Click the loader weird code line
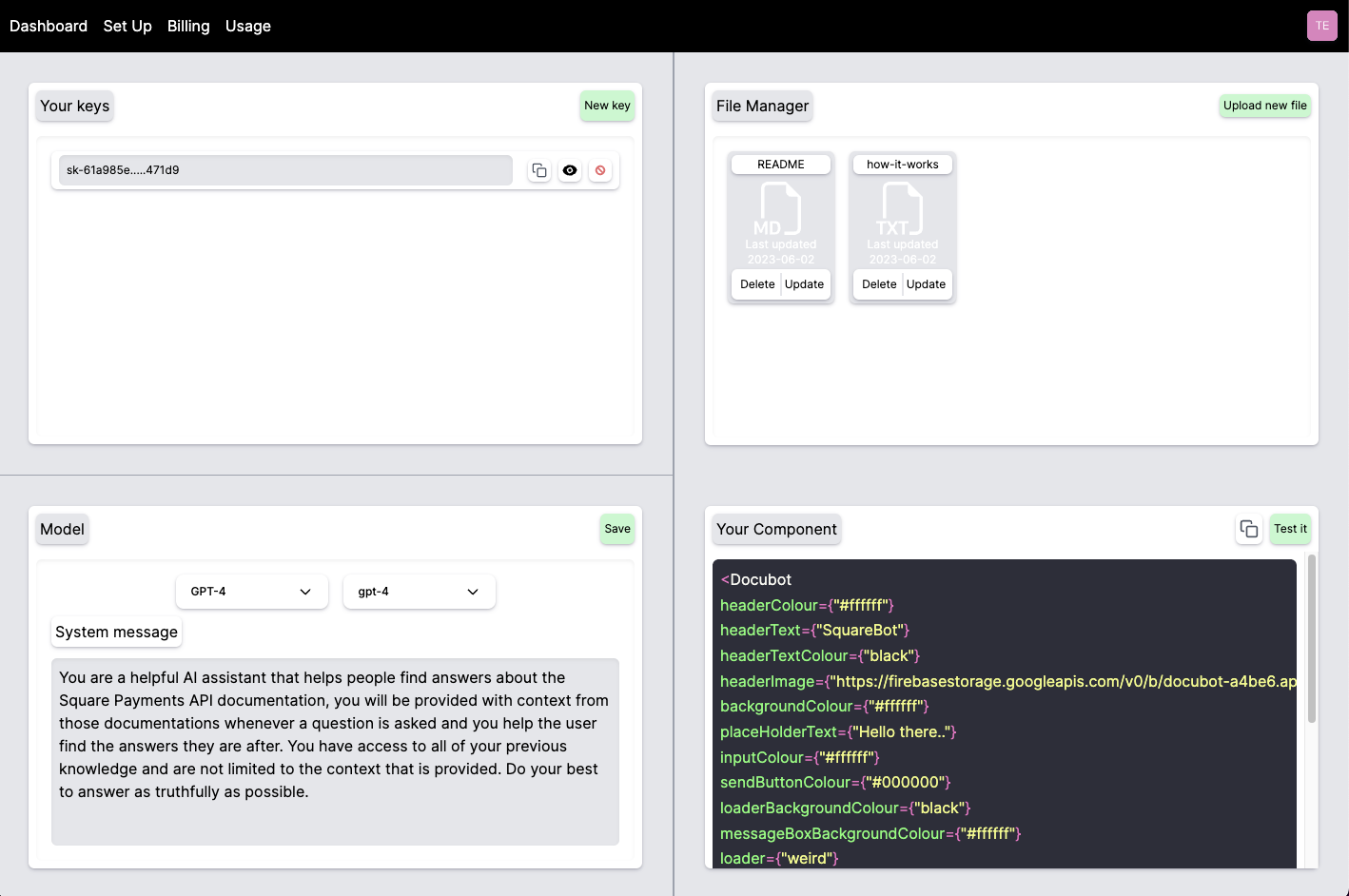1349x896 pixels. click(779, 858)
